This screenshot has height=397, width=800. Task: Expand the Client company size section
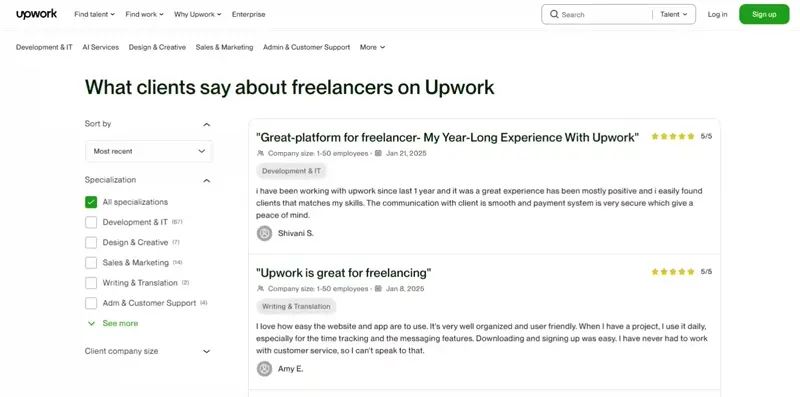tap(207, 352)
